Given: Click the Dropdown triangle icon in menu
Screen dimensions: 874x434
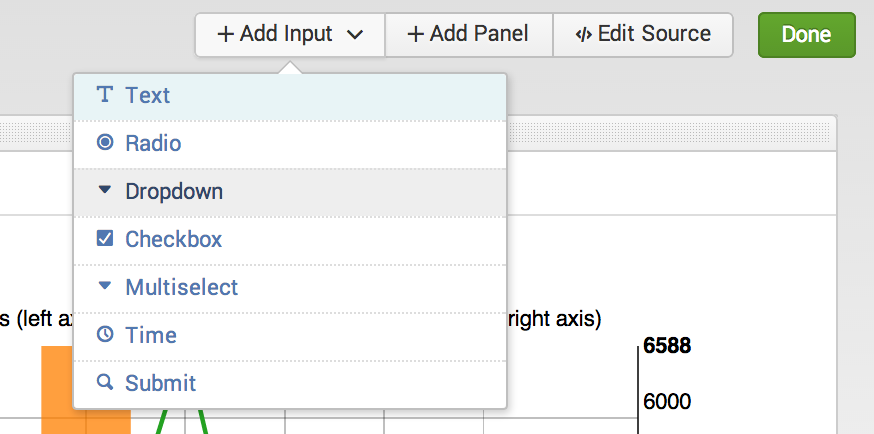Looking at the screenshot, I should click(104, 190).
